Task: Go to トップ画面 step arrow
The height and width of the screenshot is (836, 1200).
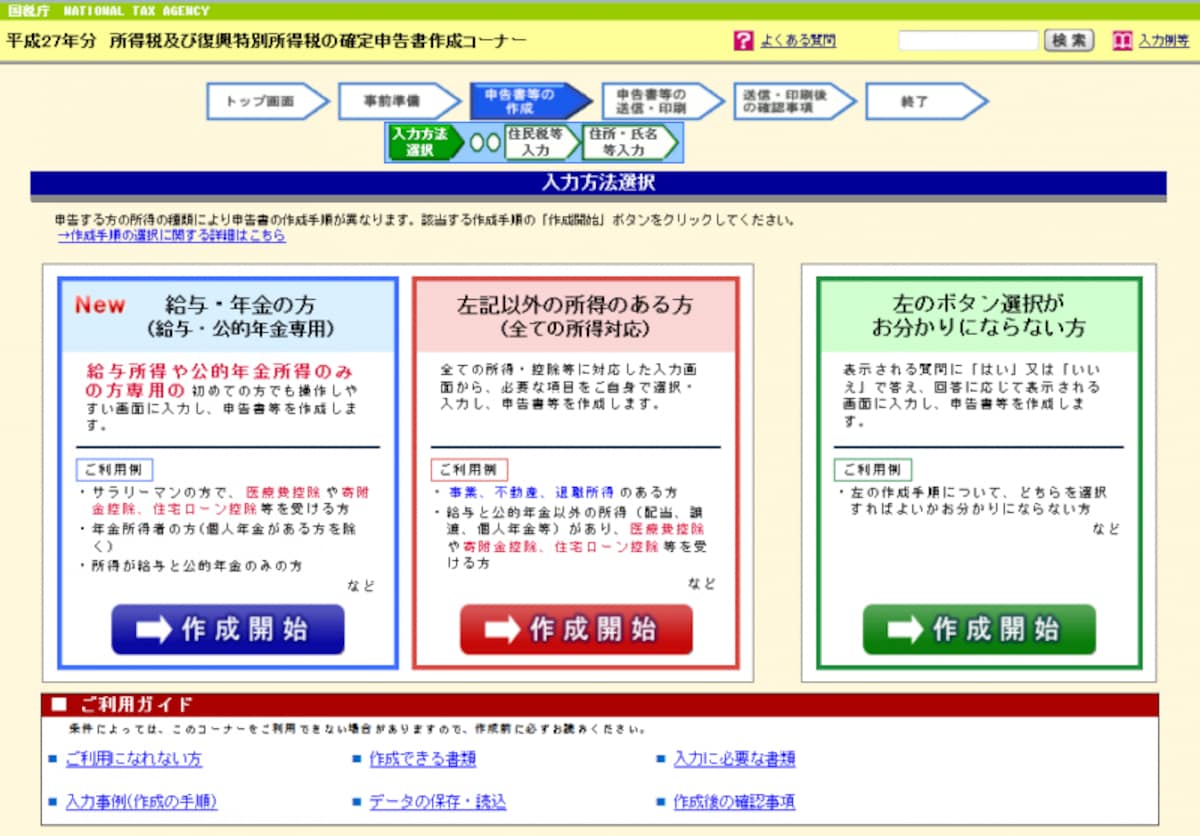Action: [x=267, y=101]
